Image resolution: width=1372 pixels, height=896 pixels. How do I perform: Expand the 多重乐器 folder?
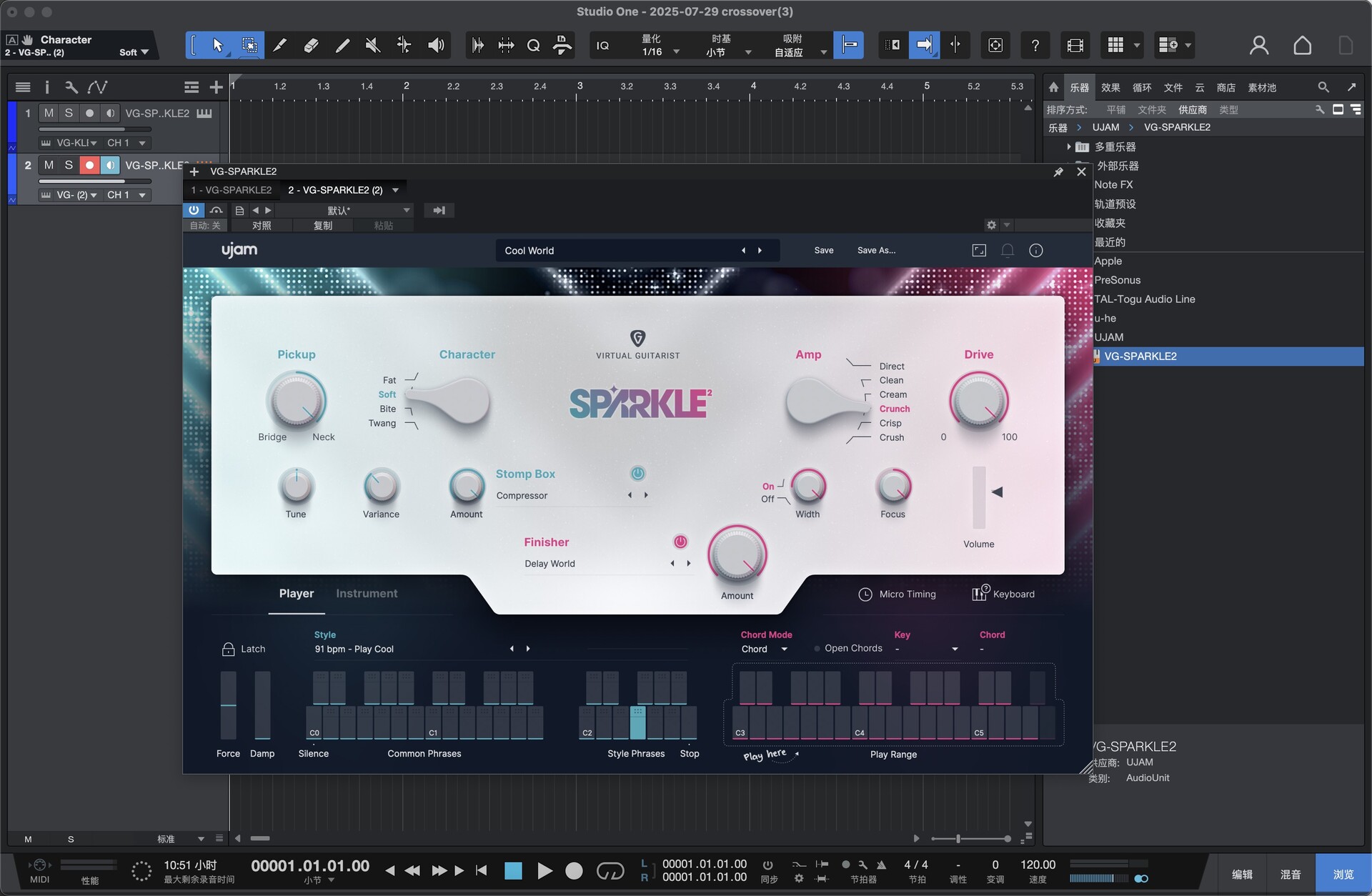(x=1068, y=146)
